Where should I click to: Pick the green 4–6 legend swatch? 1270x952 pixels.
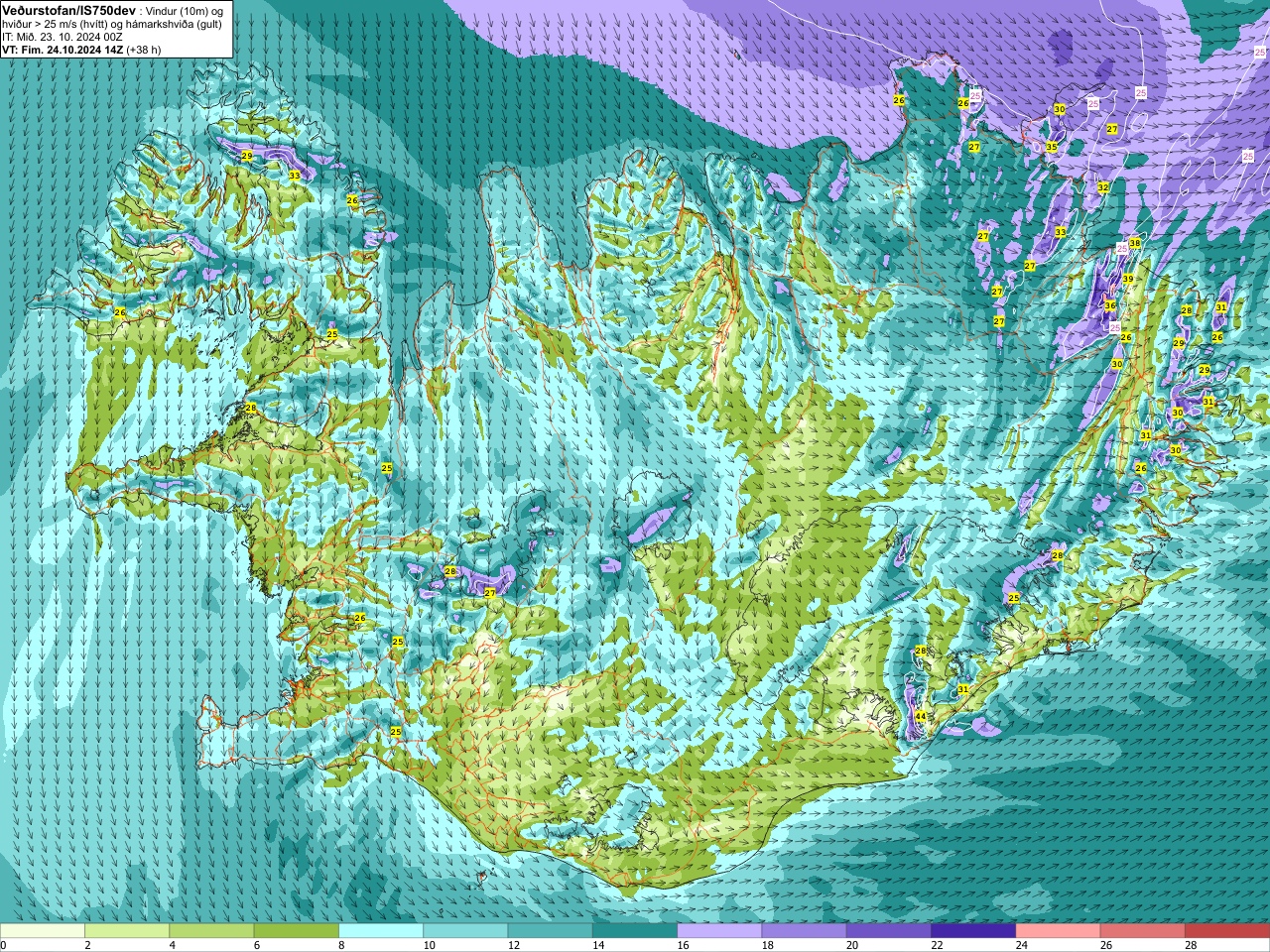211,931
